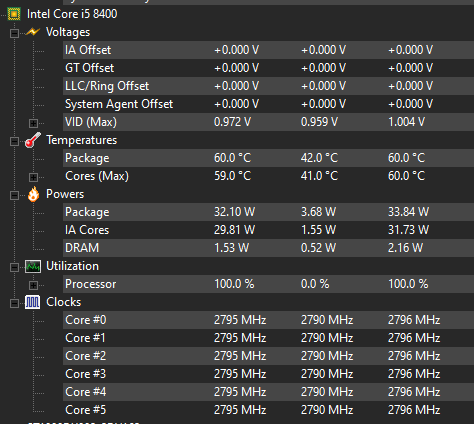The height and width of the screenshot is (424, 474).
Task: Collapse the Powers section
Action: tap(14, 195)
